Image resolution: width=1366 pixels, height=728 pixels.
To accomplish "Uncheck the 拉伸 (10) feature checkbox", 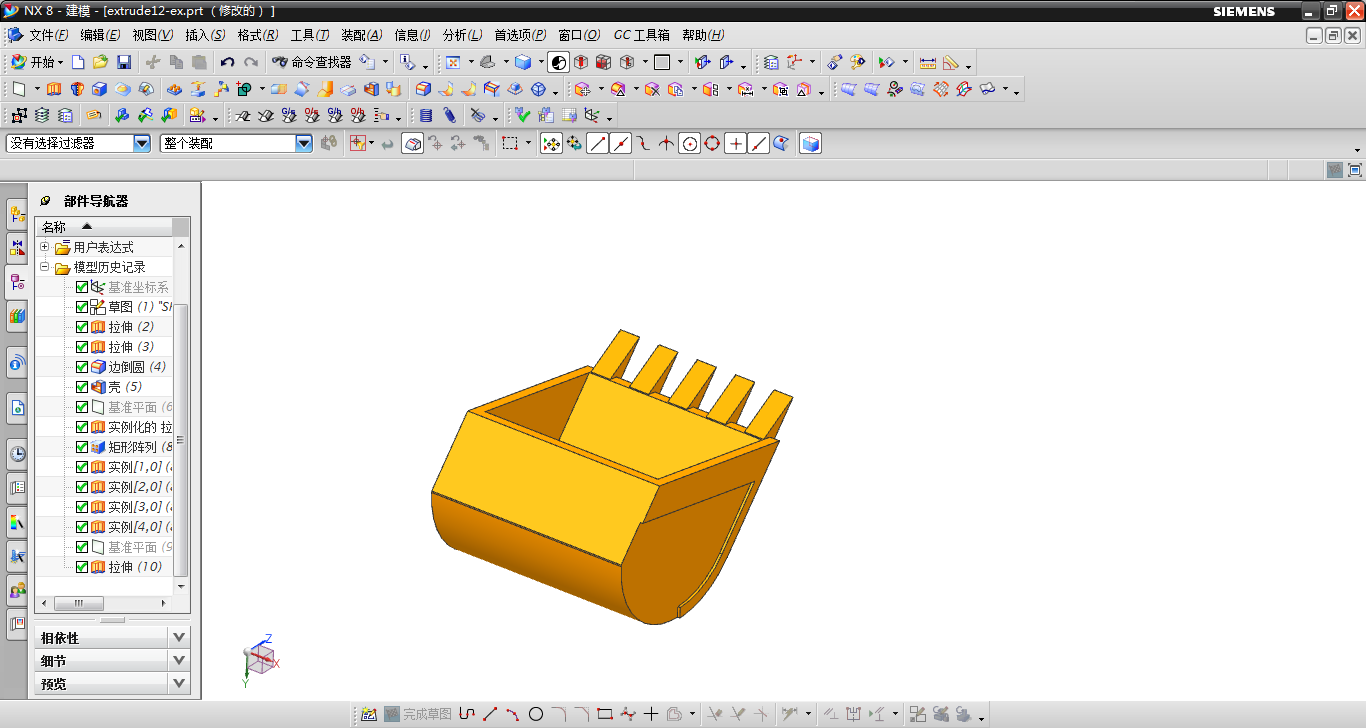I will click(x=82, y=567).
